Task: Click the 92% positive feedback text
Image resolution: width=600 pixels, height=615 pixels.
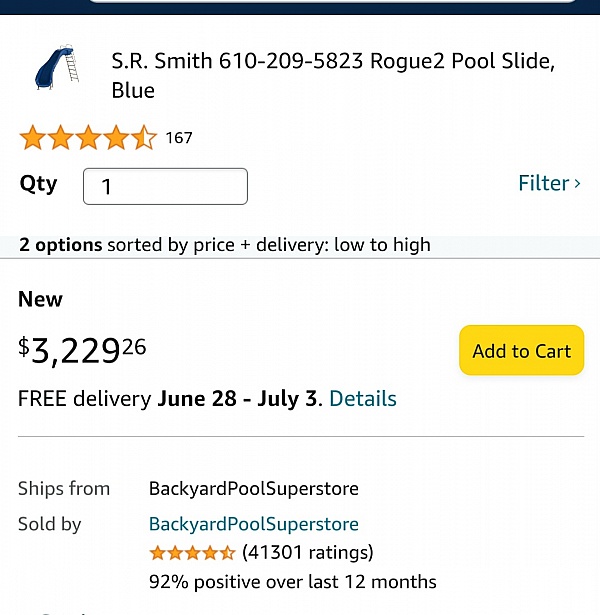Action: (292, 581)
